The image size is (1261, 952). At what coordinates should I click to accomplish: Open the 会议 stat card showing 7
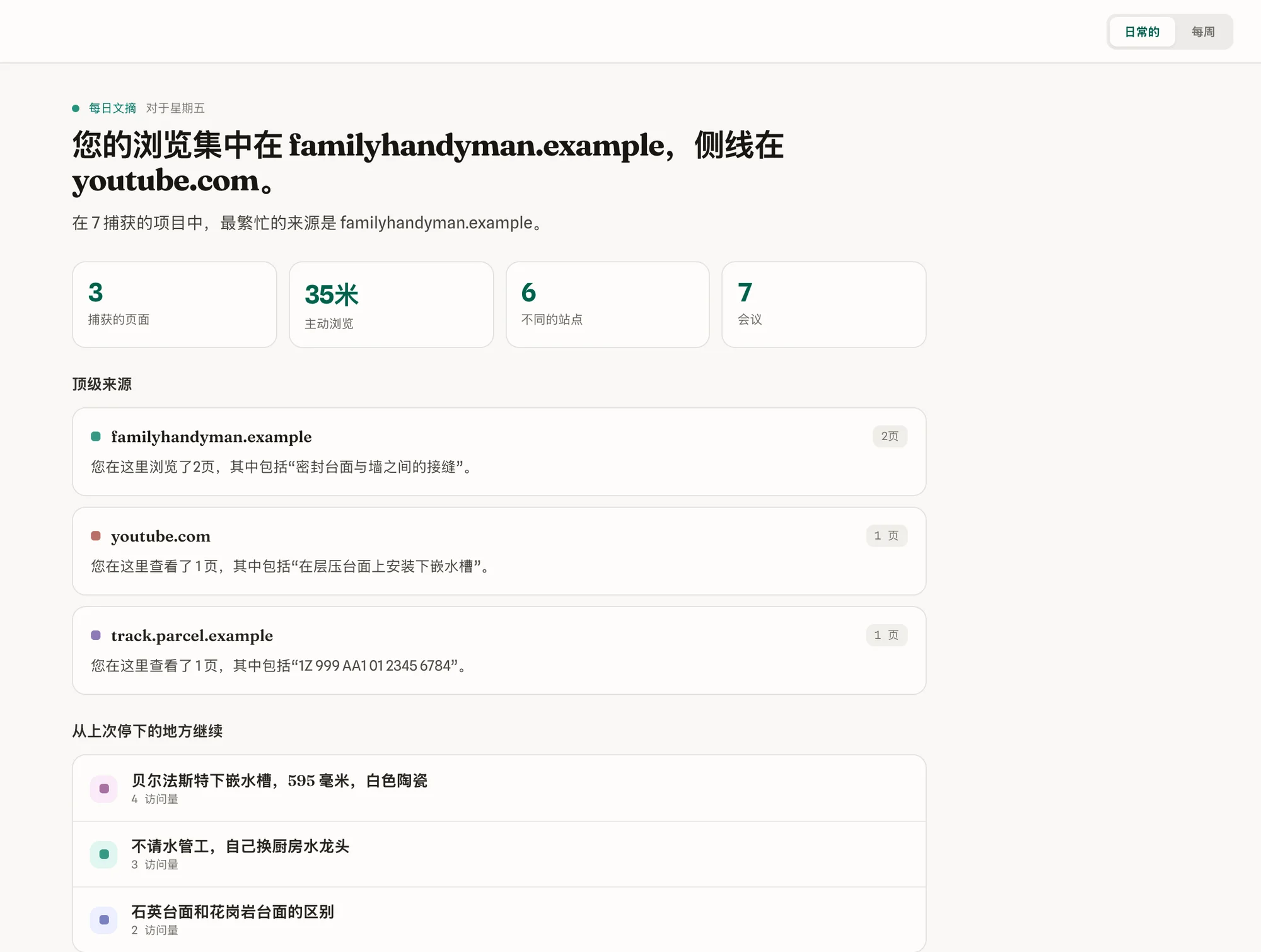tap(824, 305)
